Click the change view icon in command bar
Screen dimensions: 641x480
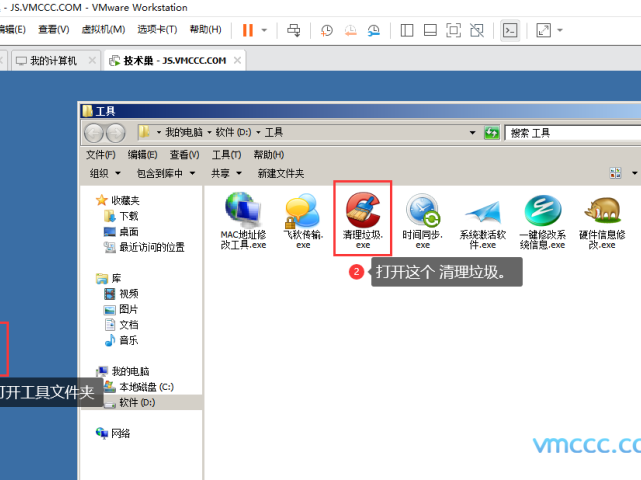pos(615,173)
